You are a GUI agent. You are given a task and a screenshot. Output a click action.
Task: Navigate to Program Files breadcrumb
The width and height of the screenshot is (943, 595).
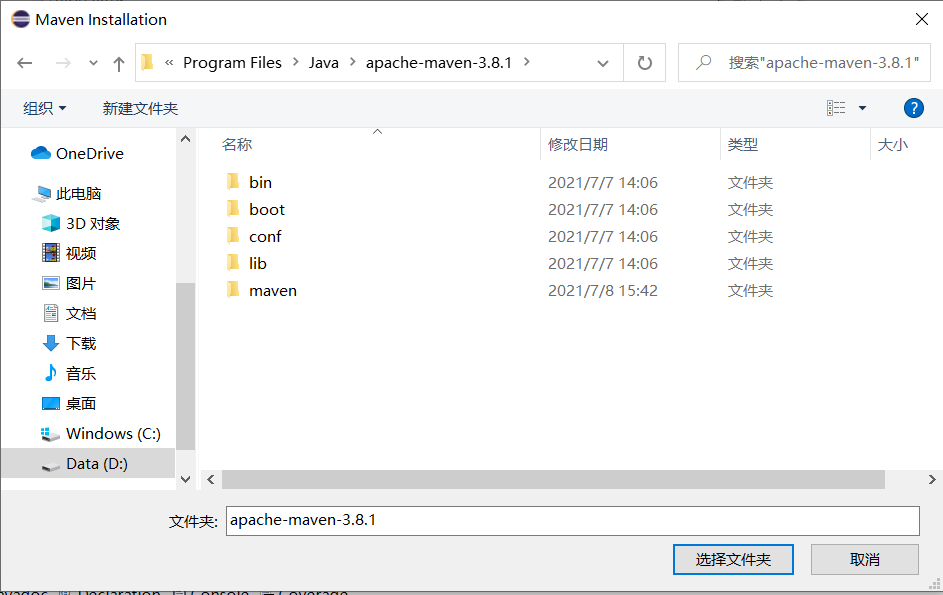(232, 63)
